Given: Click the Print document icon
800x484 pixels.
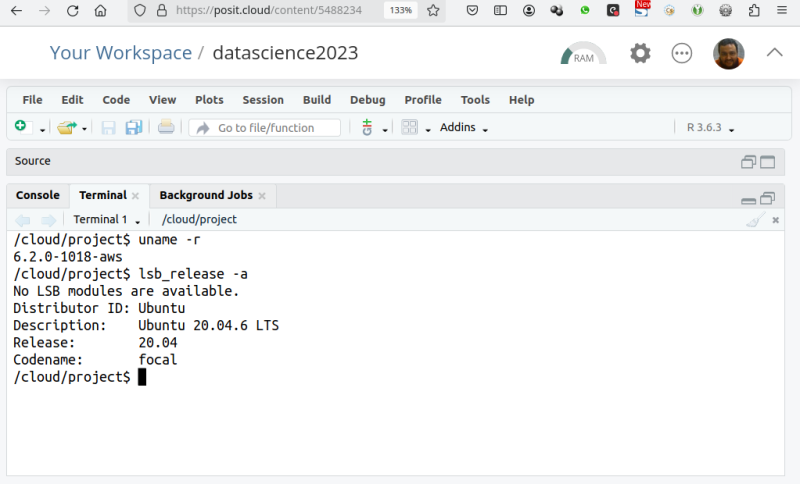Looking at the screenshot, I should [166, 128].
